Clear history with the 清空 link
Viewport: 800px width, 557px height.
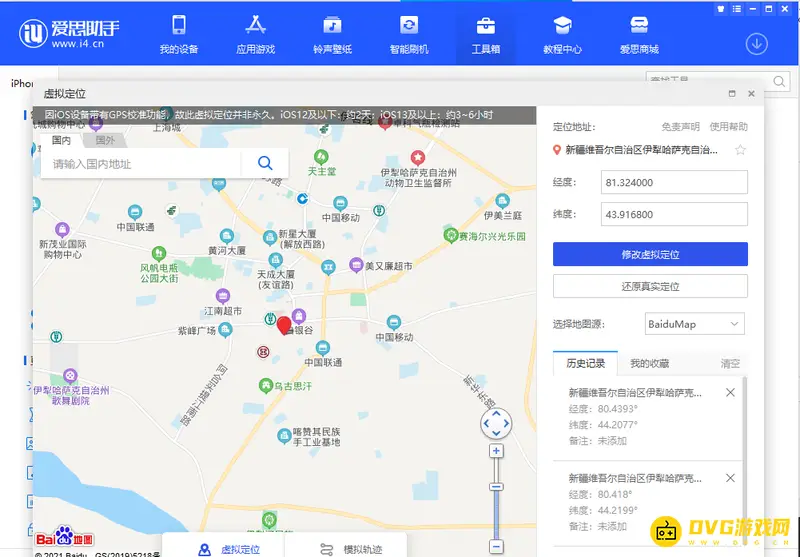[730, 364]
